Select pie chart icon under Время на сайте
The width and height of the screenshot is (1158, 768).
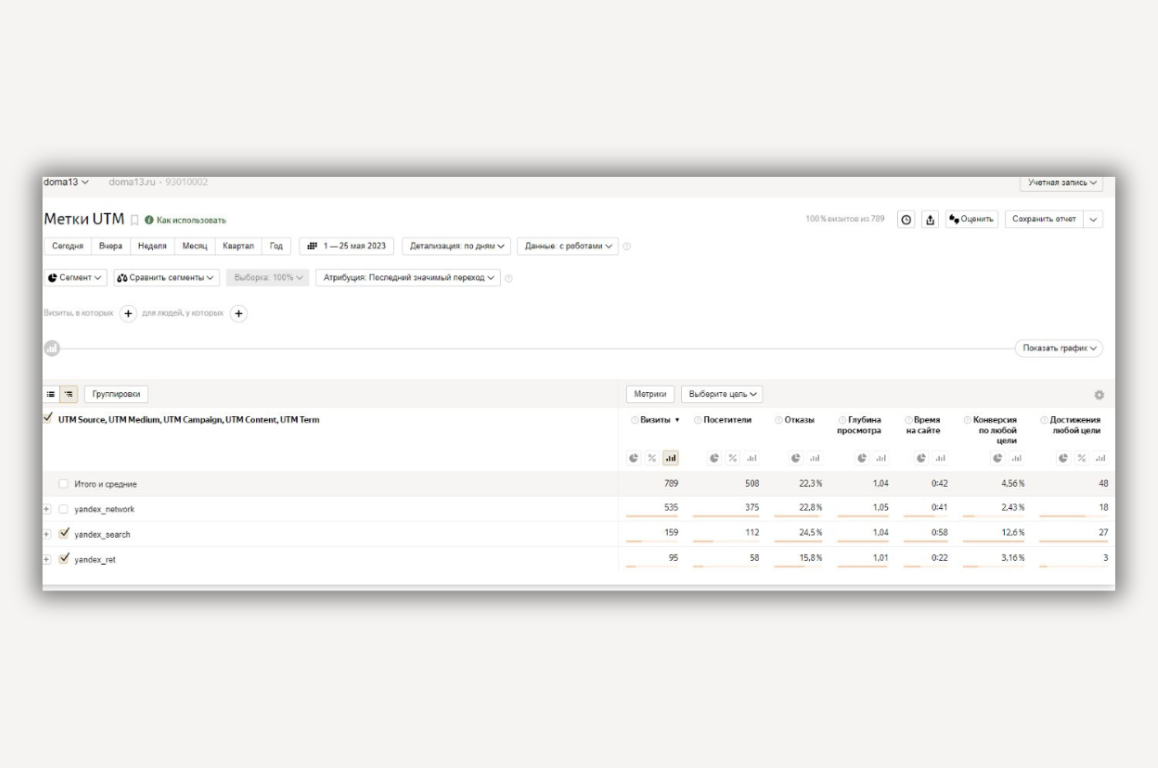(x=921, y=459)
